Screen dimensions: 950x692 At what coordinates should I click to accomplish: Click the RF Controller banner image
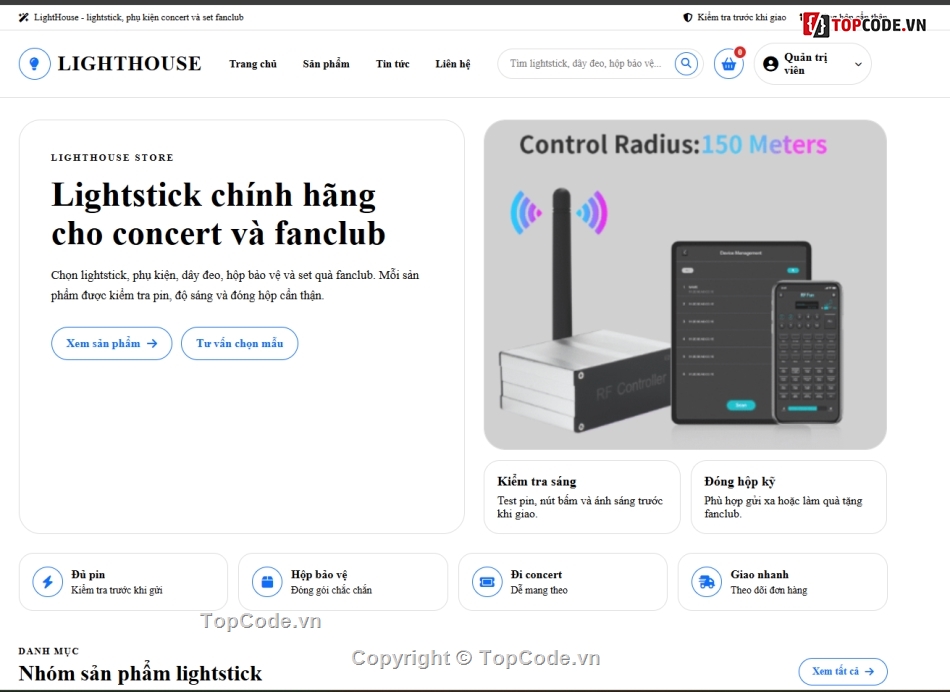coord(685,285)
